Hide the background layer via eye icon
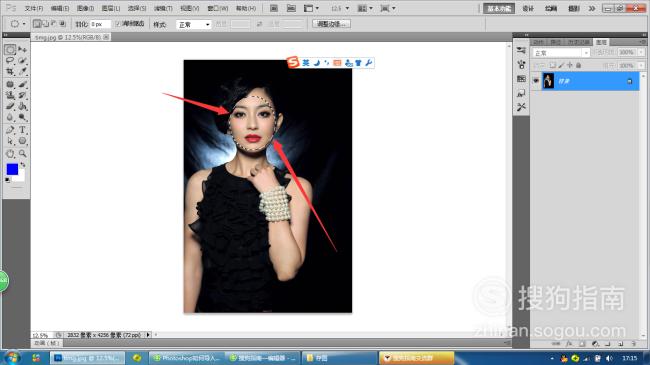The height and width of the screenshot is (365, 650). click(536, 81)
